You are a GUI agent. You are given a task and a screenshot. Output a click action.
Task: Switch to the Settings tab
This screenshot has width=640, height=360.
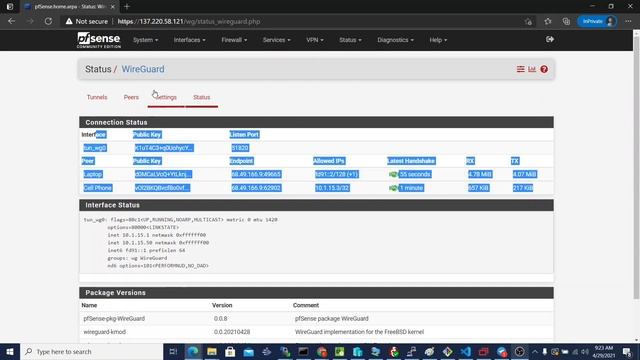[x=166, y=97]
